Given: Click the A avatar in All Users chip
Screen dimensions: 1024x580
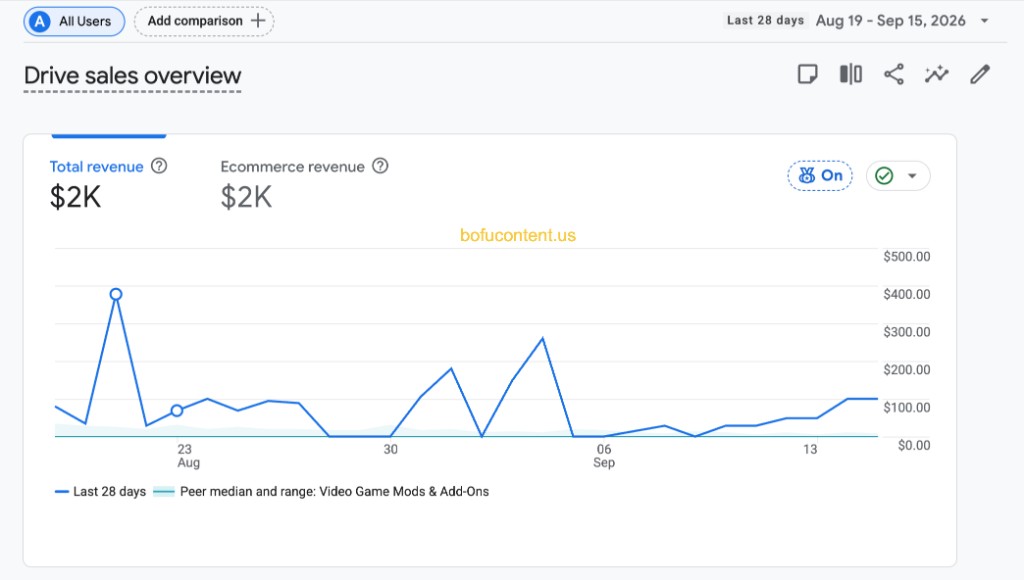Looking at the screenshot, I should pos(40,22).
